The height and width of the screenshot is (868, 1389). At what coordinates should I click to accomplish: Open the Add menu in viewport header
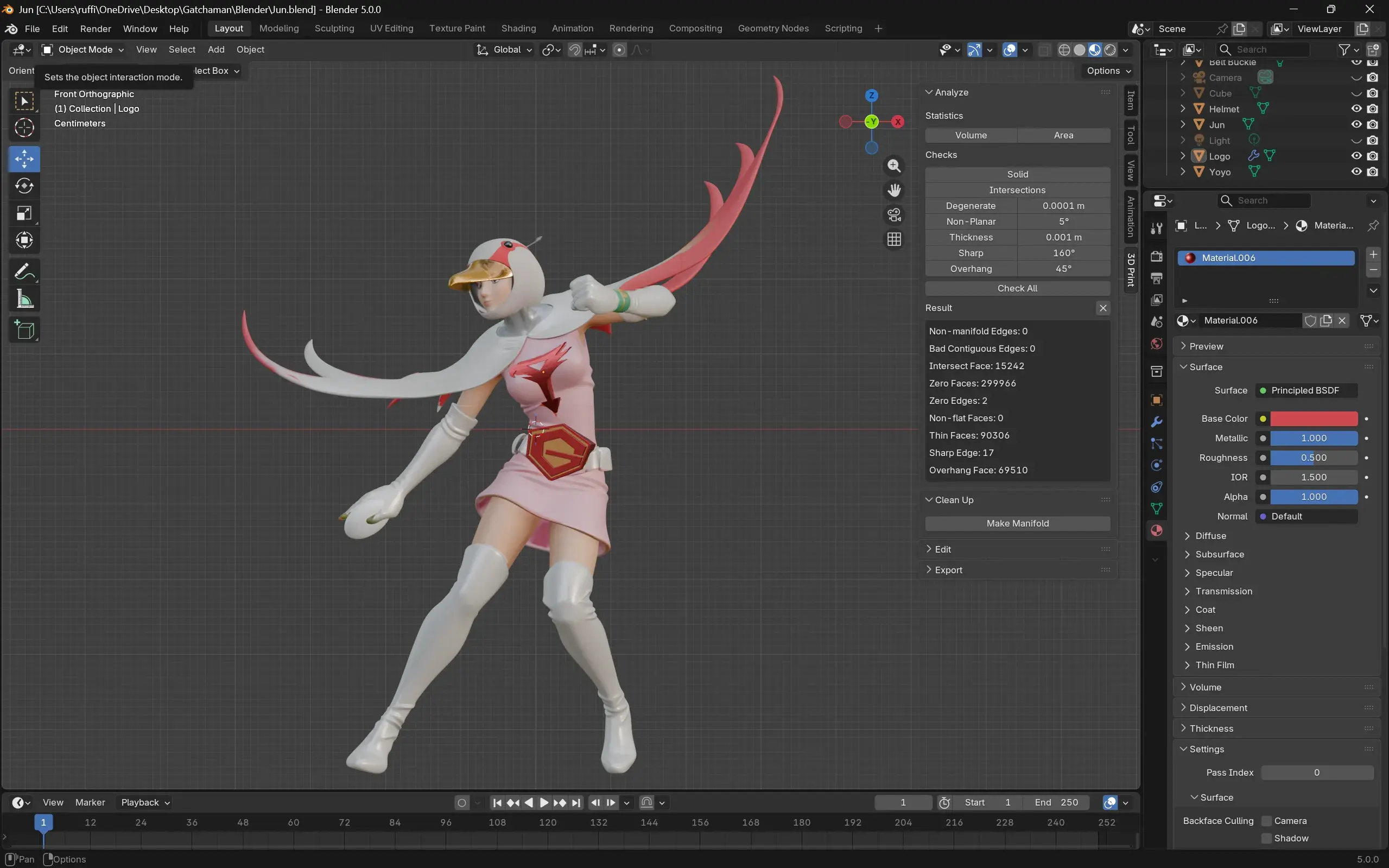point(216,50)
